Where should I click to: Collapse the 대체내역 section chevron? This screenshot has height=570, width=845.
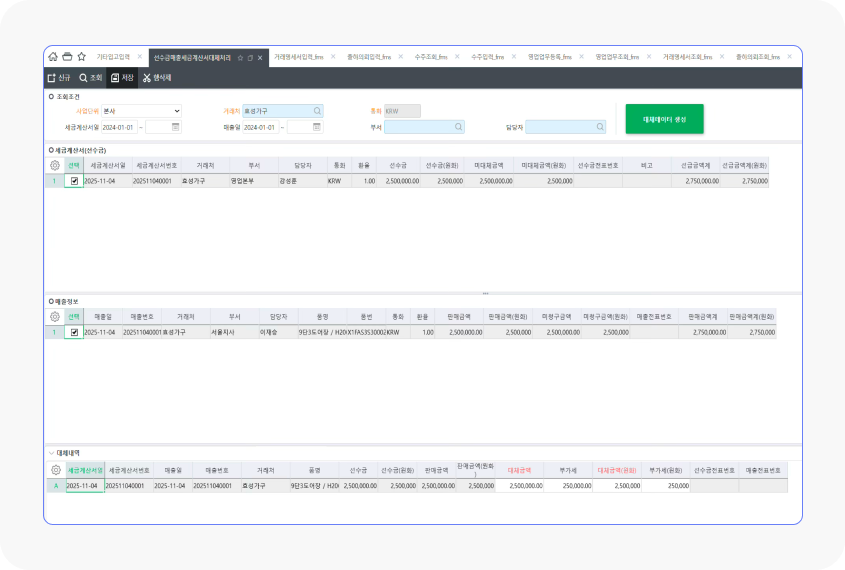click(51, 452)
